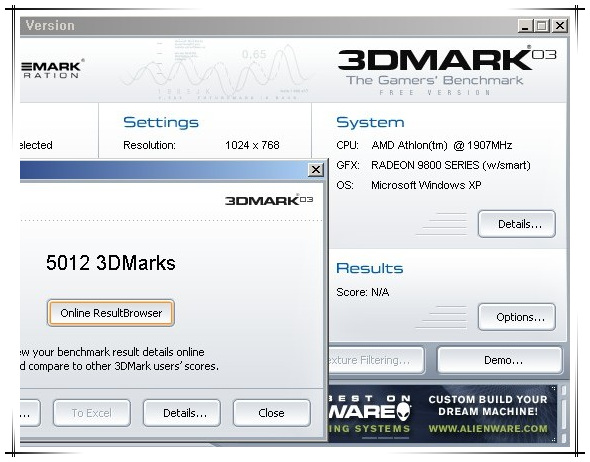Screen dimensions: 590x462
Task: Click the GFX value RADEON 9800 SERIES
Action: (451, 165)
